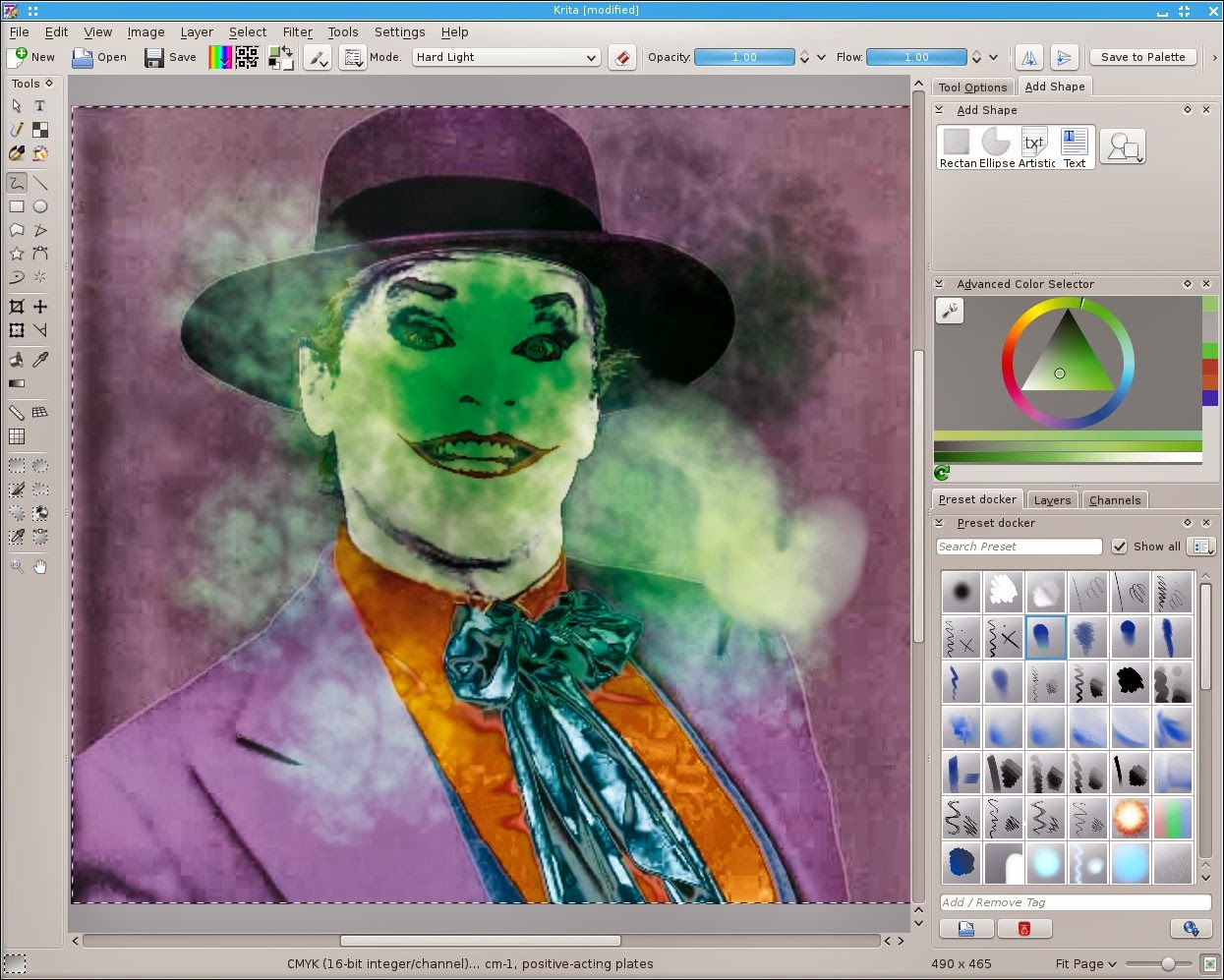Select the Crop tool

pos(17,307)
